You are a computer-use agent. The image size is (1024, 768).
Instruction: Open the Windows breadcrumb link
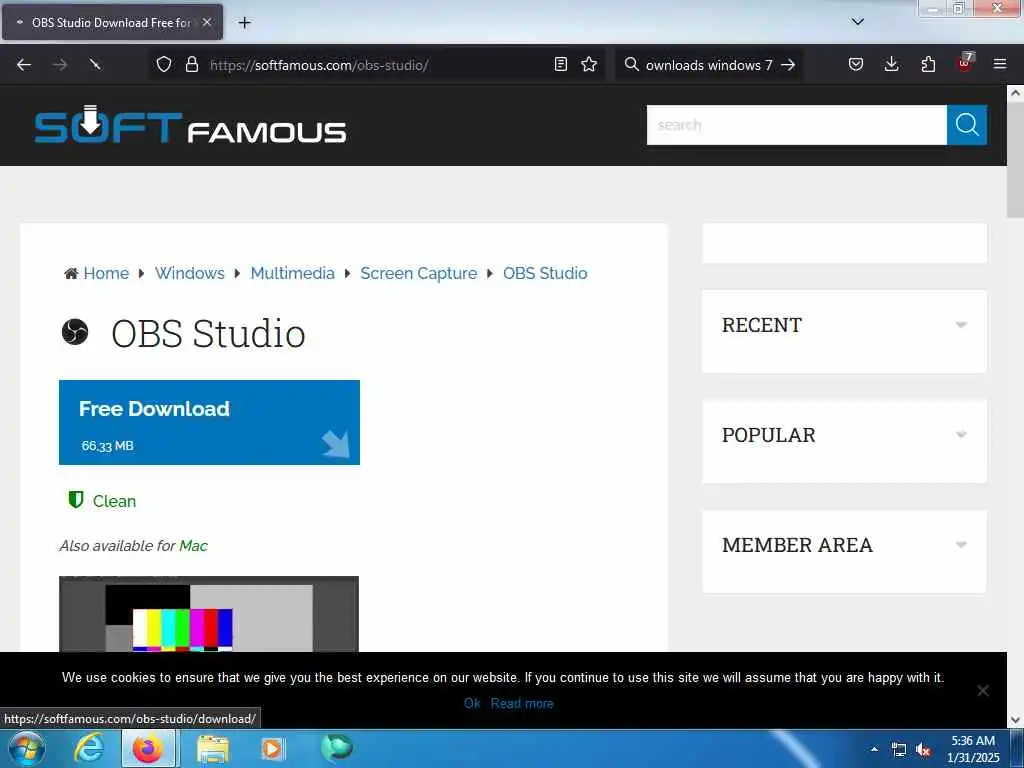[189, 273]
